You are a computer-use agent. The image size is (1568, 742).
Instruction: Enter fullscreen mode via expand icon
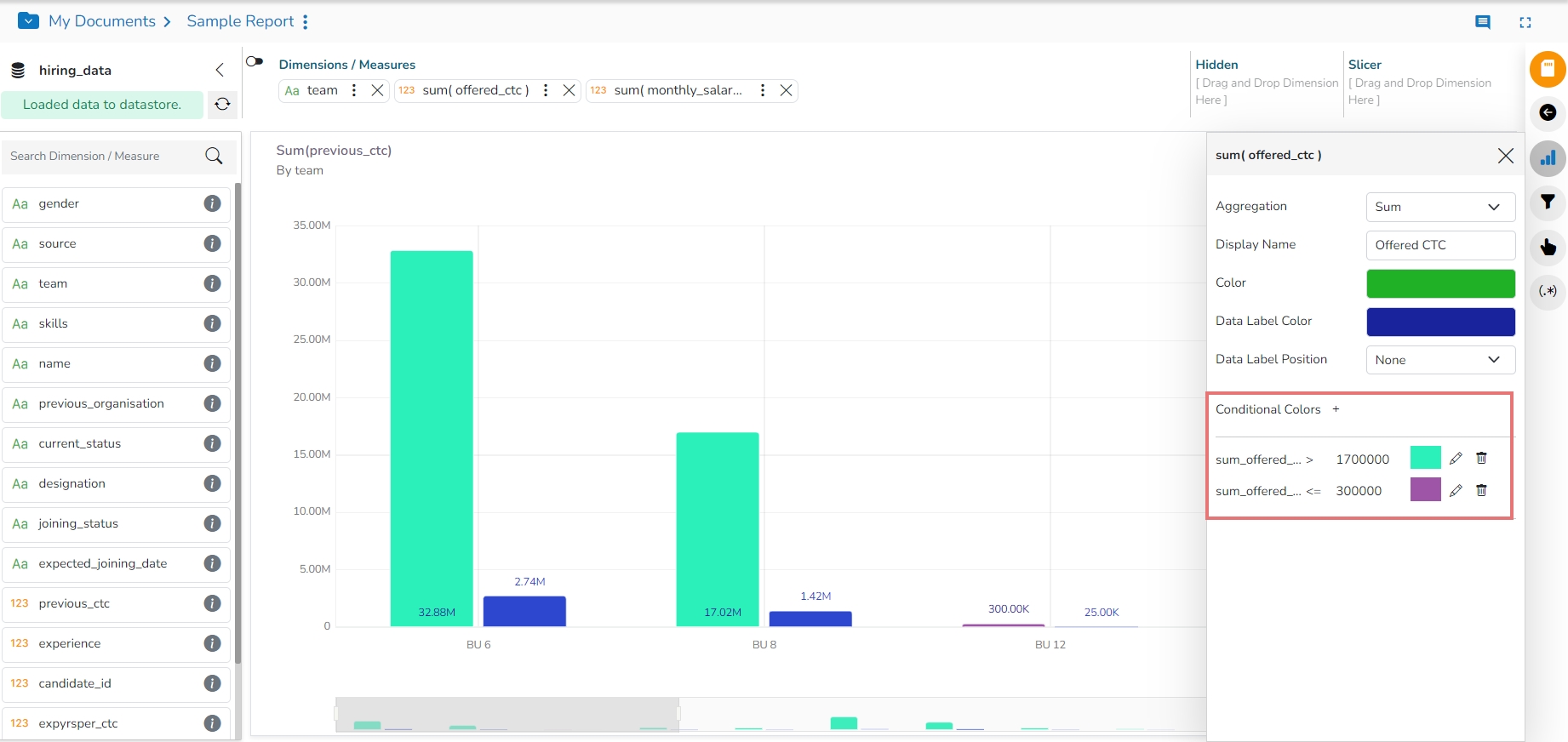coord(1525,23)
